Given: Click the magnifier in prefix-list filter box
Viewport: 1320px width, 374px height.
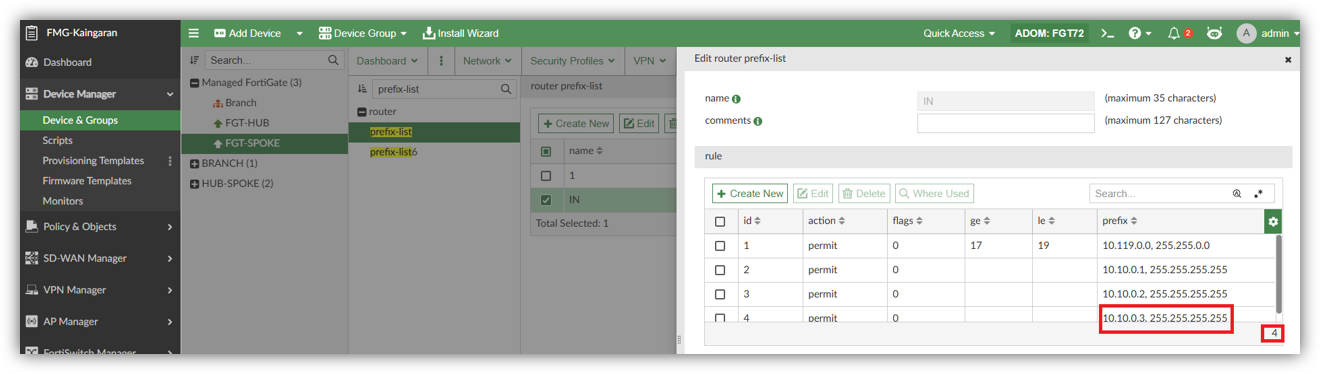Looking at the screenshot, I should click(507, 89).
